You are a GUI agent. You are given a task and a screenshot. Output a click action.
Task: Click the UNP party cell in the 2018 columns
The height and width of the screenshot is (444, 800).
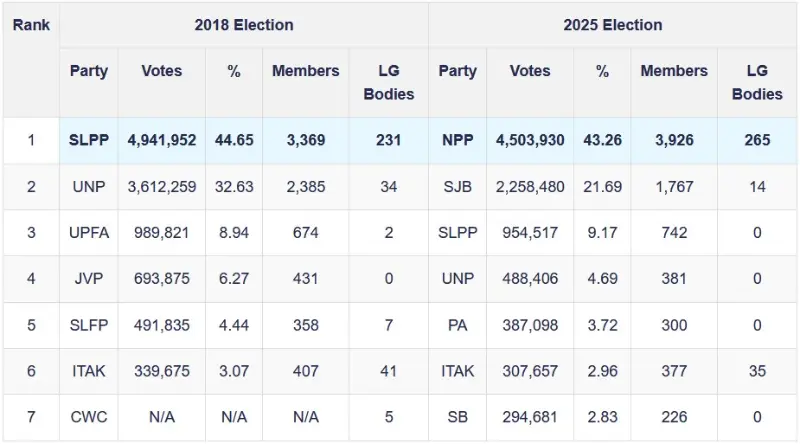89,187
